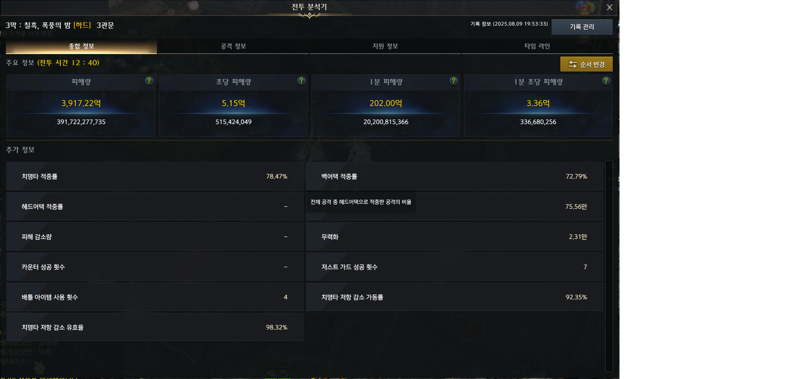Select the 치명타 적중률 stat row
The image size is (800, 379).
[x=155, y=176]
